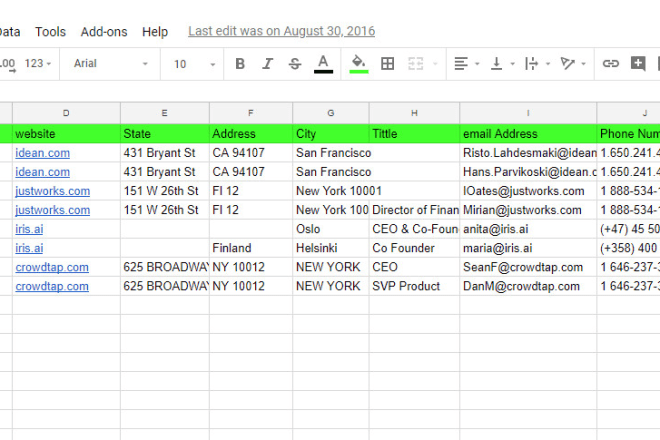This screenshot has width=660, height=440.
Task: Select column H header
Action: pos(415,113)
